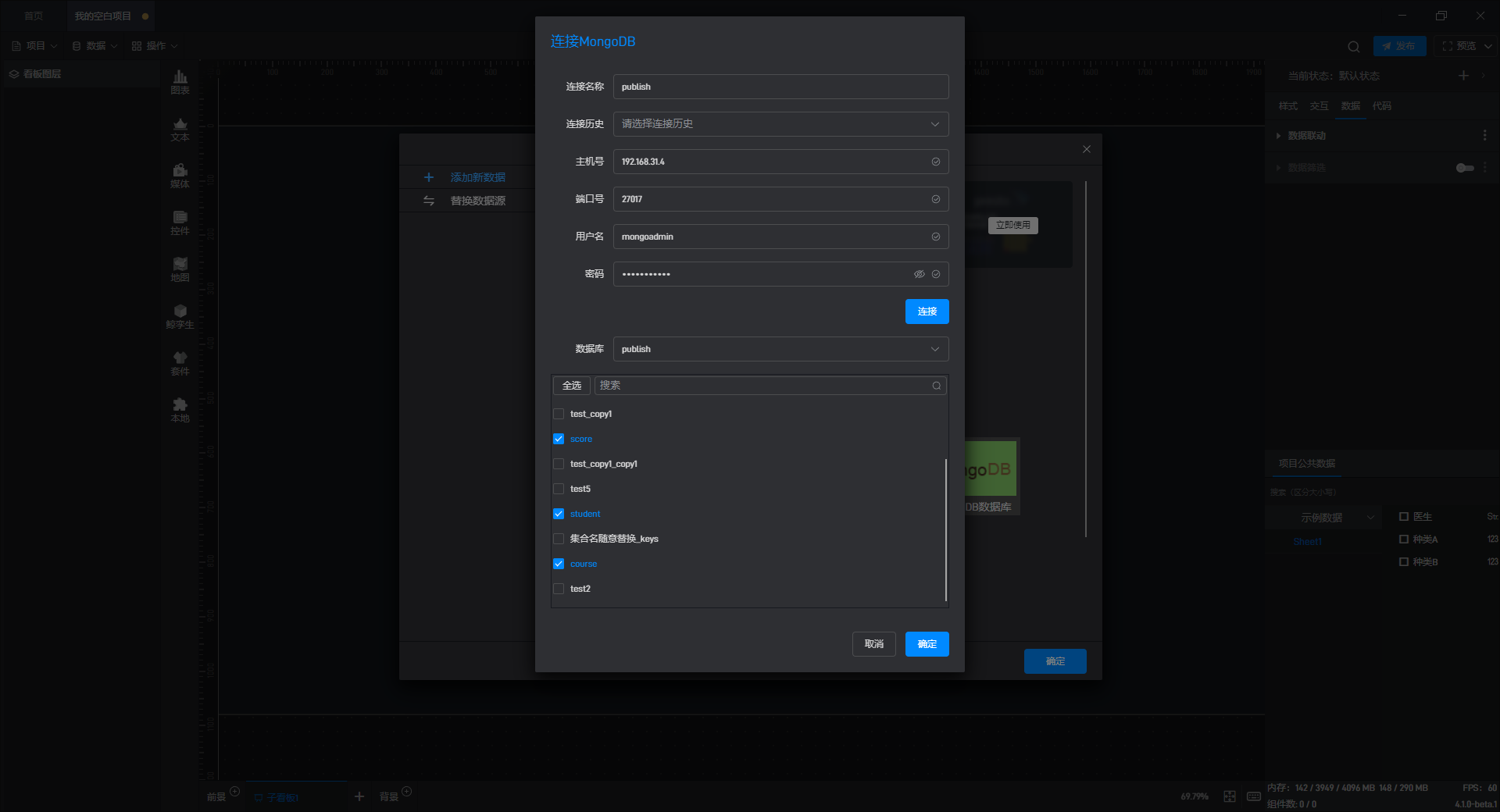
Task: Click the search magnifier in the top toolbar
Action: (x=1354, y=46)
